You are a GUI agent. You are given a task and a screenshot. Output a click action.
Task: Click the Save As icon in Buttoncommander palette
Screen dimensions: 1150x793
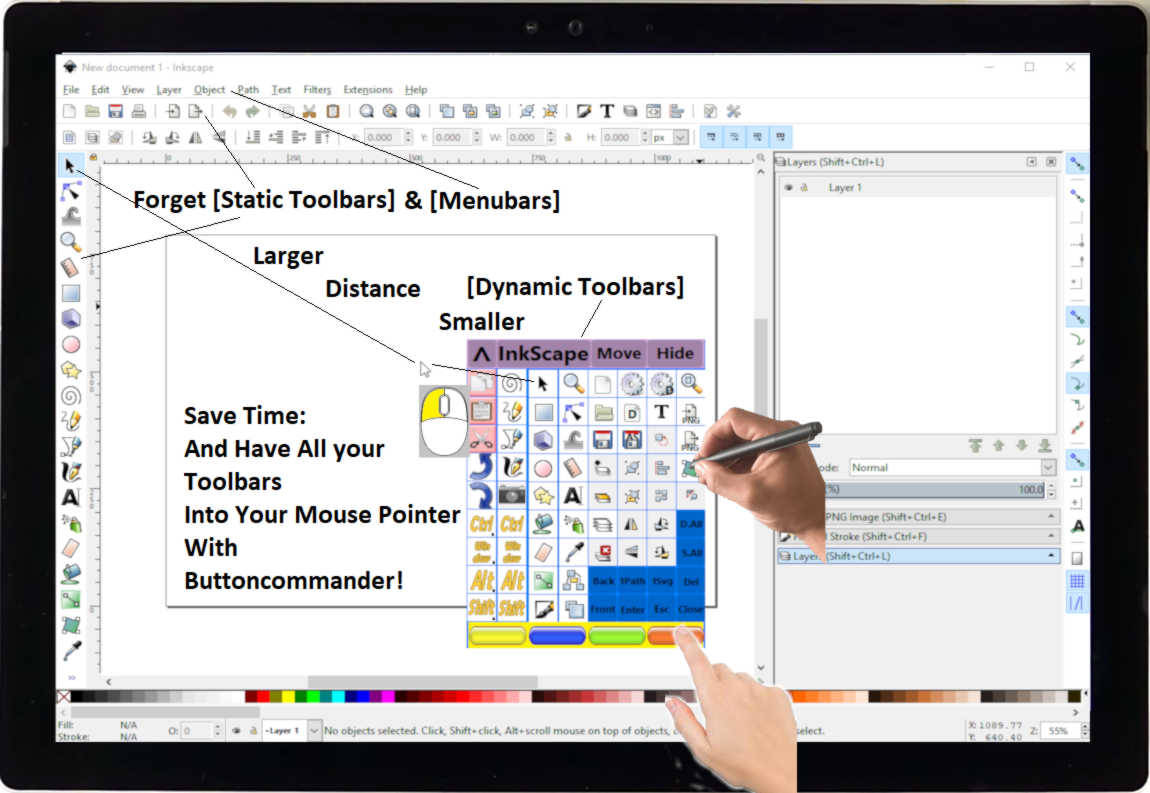point(632,439)
